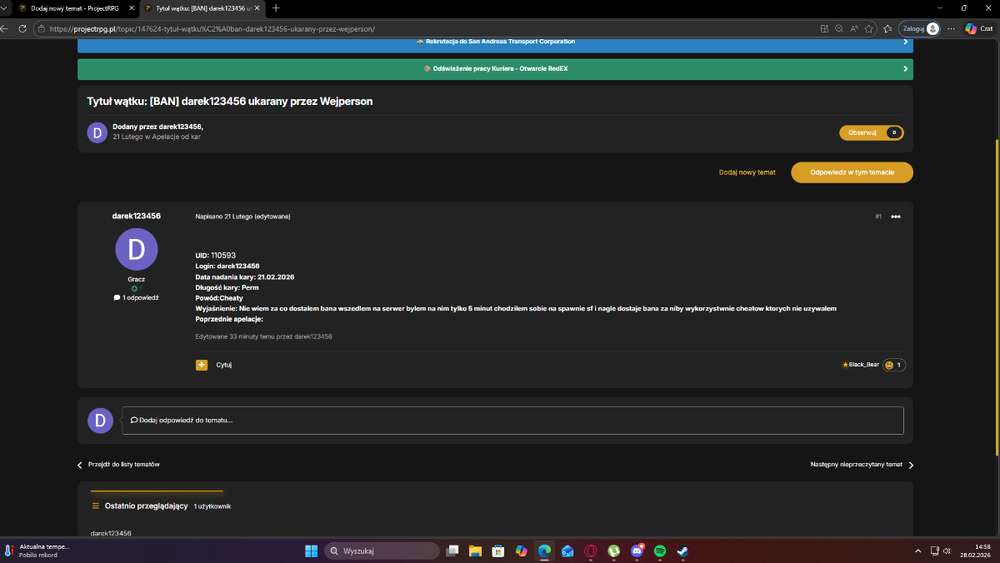This screenshot has width=1000, height=563.
Task: Show hidden system tray icons chevron
Action: pyautogui.click(x=918, y=551)
